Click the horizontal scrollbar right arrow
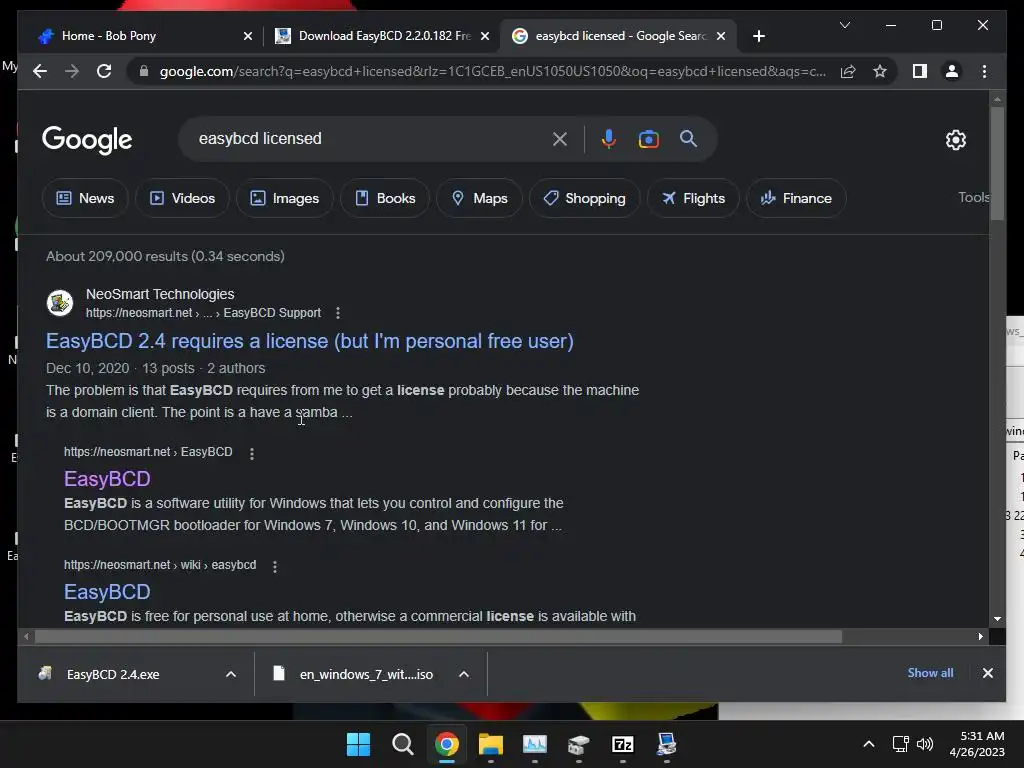The image size is (1024, 768). coord(980,636)
